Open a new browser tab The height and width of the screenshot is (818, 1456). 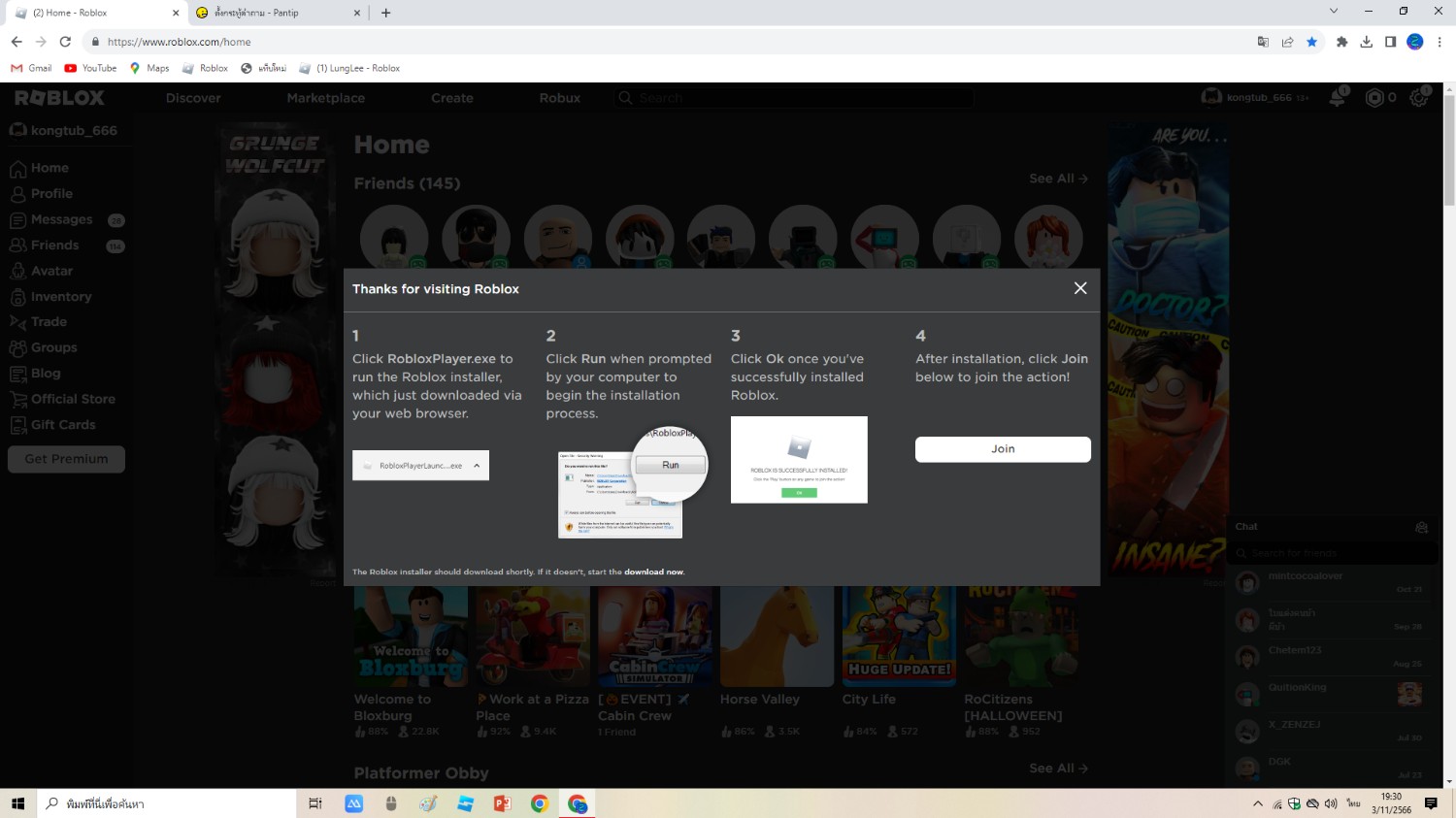[386, 13]
